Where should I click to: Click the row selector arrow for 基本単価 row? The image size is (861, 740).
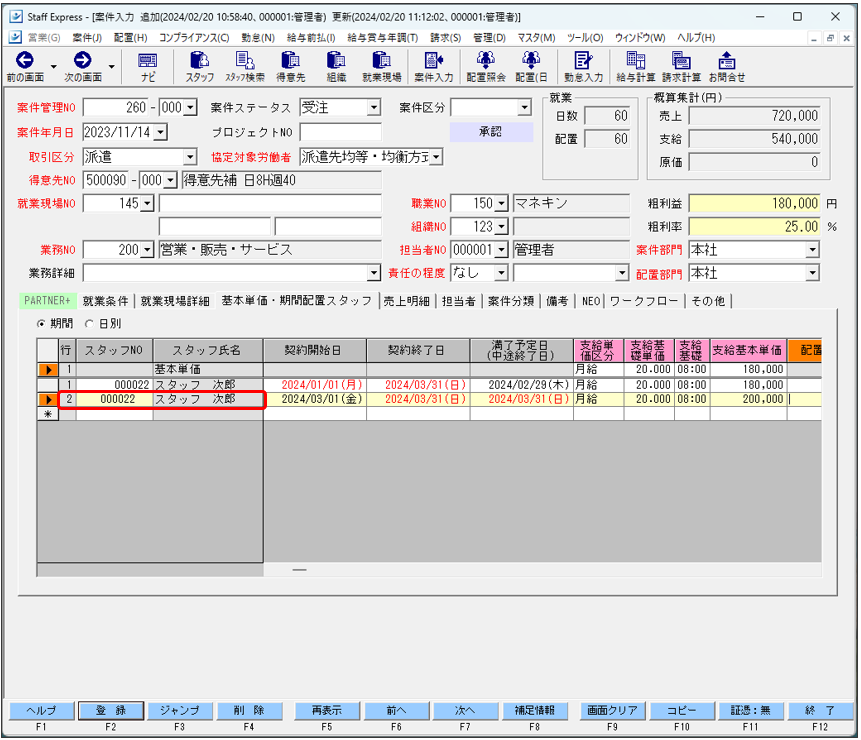point(48,369)
